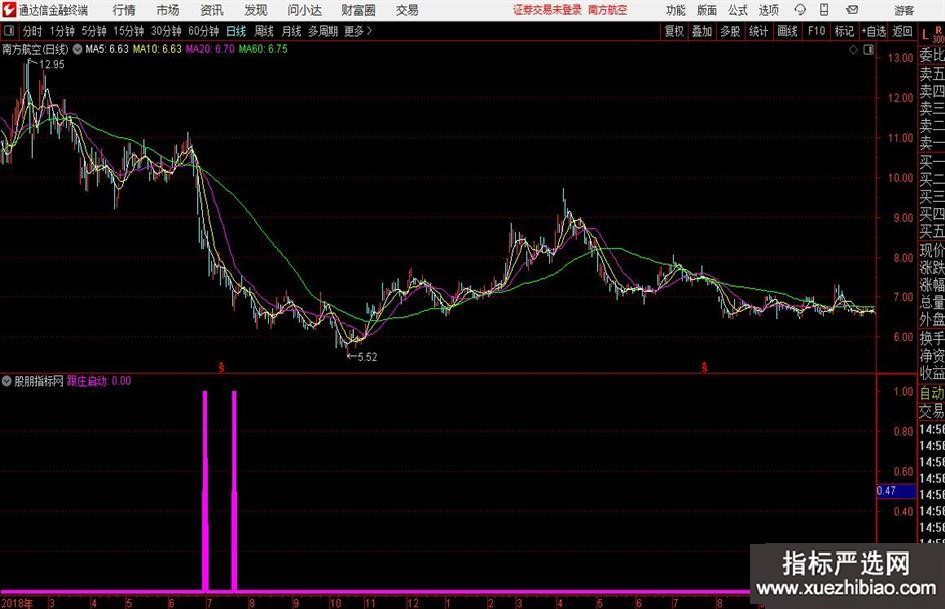945x609 pixels.
Task: Switch to 30分钟 period
Action: pos(166,31)
